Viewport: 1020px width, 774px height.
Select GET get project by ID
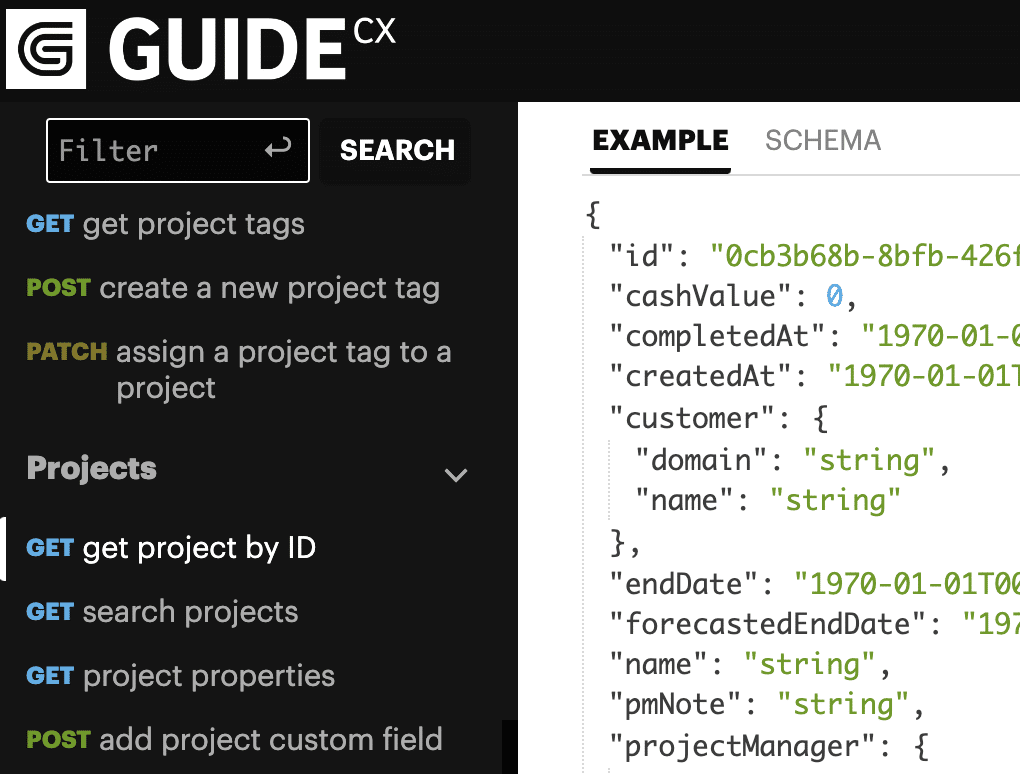tap(171, 548)
